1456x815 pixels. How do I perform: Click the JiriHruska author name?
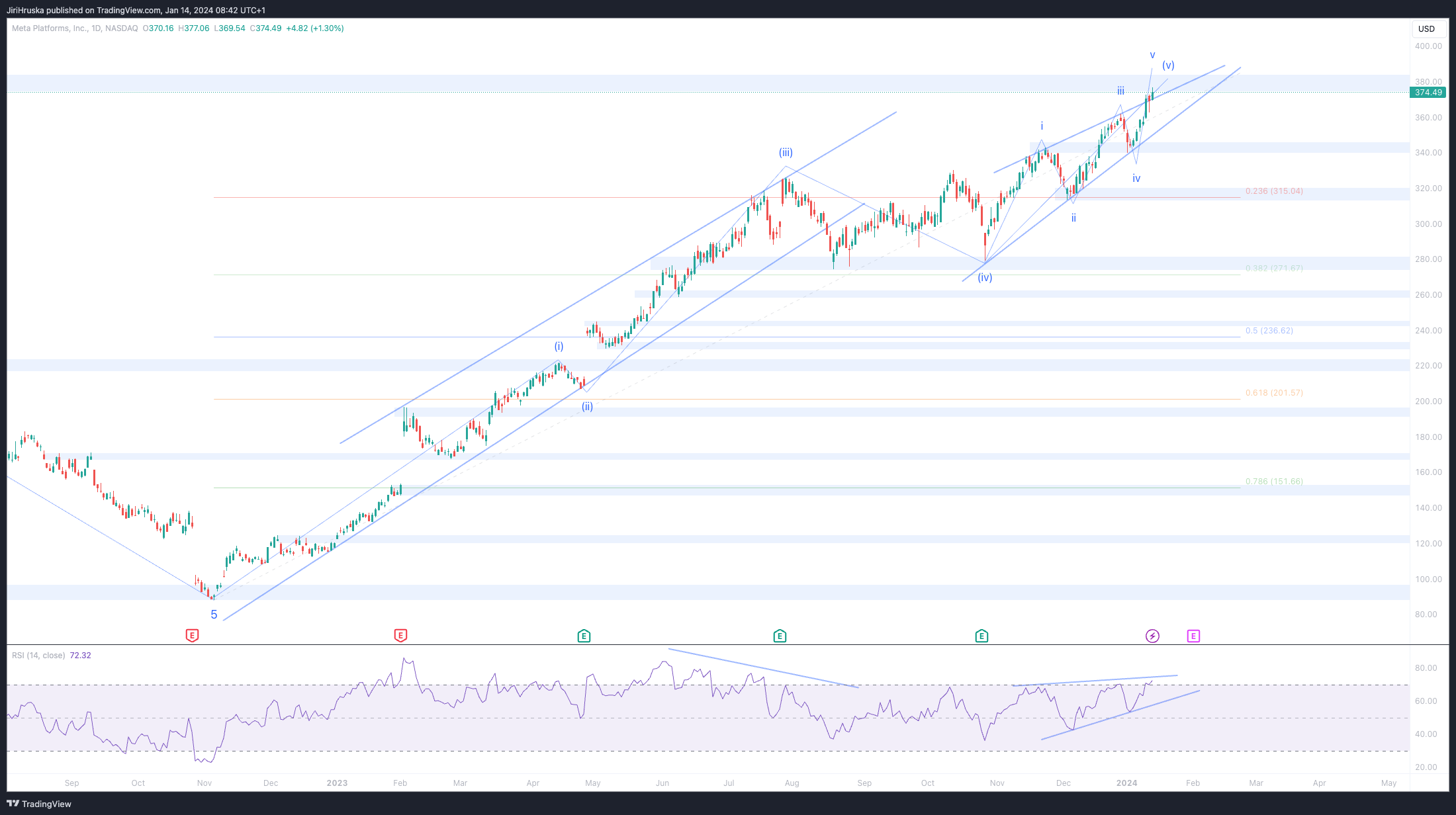click(x=25, y=10)
